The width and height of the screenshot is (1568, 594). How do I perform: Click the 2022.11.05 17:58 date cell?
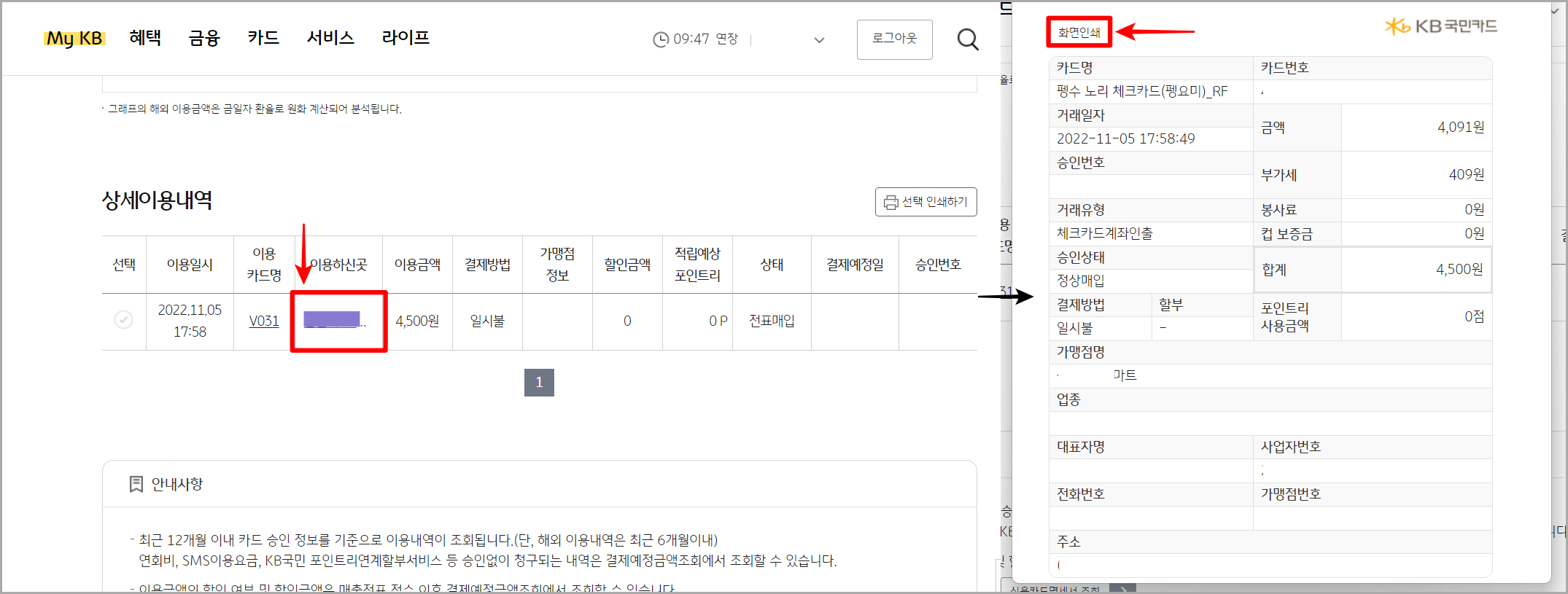pos(190,321)
